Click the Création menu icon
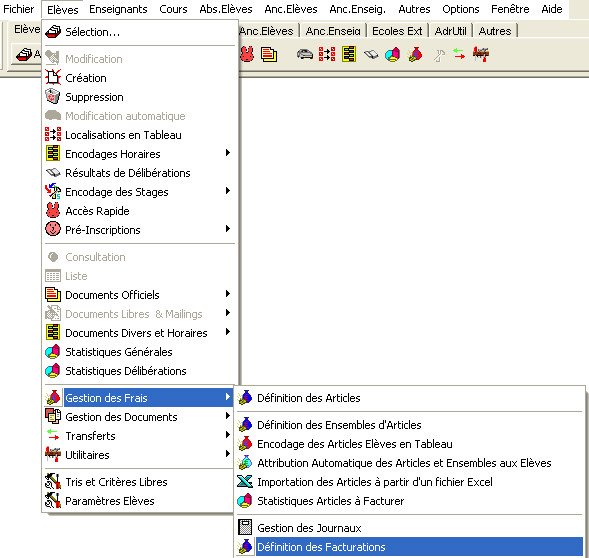The height and width of the screenshot is (558, 589). coord(53,77)
